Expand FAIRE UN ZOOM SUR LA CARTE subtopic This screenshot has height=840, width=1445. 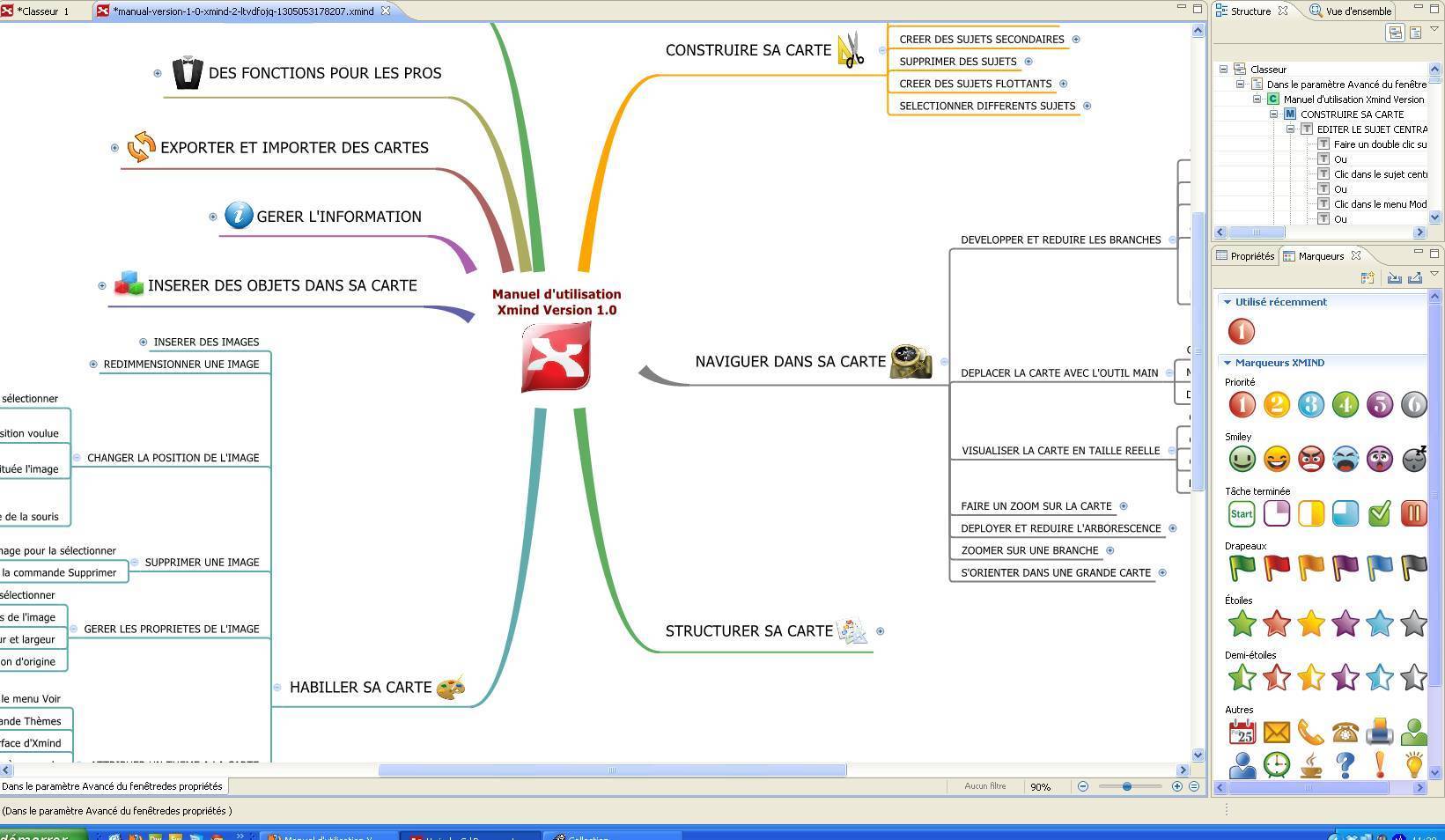coord(1124,506)
